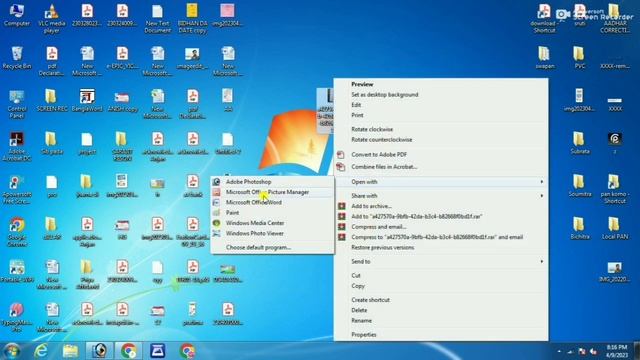Select the pan komo Shortcut icon
Viewport: 640px width, 360px height.
tap(615, 189)
